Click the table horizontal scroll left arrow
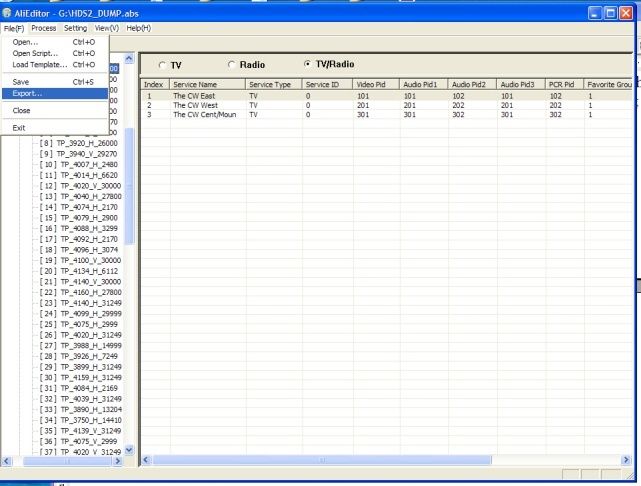 146,460
